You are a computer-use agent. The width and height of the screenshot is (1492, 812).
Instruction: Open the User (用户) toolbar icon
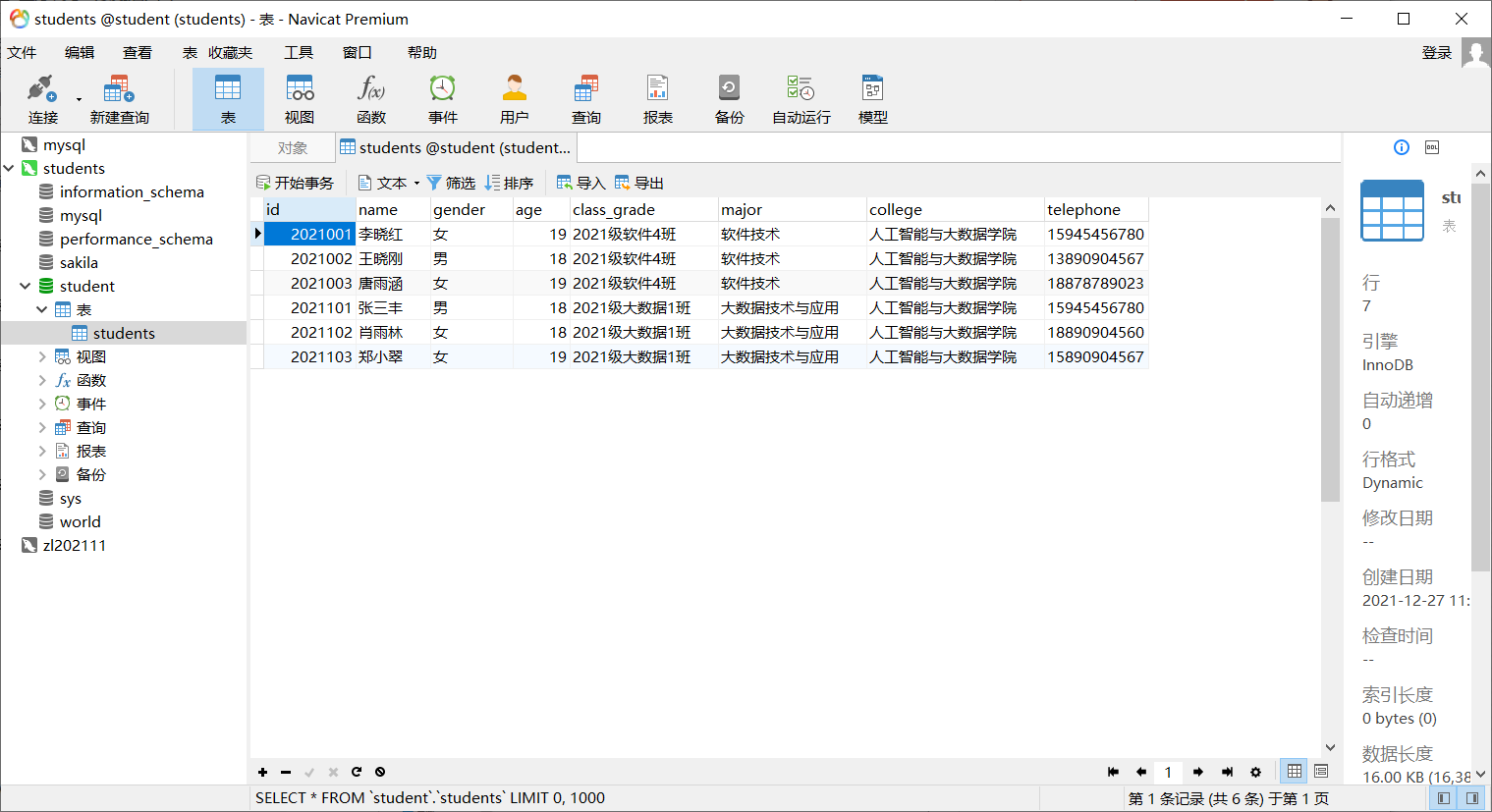(515, 99)
